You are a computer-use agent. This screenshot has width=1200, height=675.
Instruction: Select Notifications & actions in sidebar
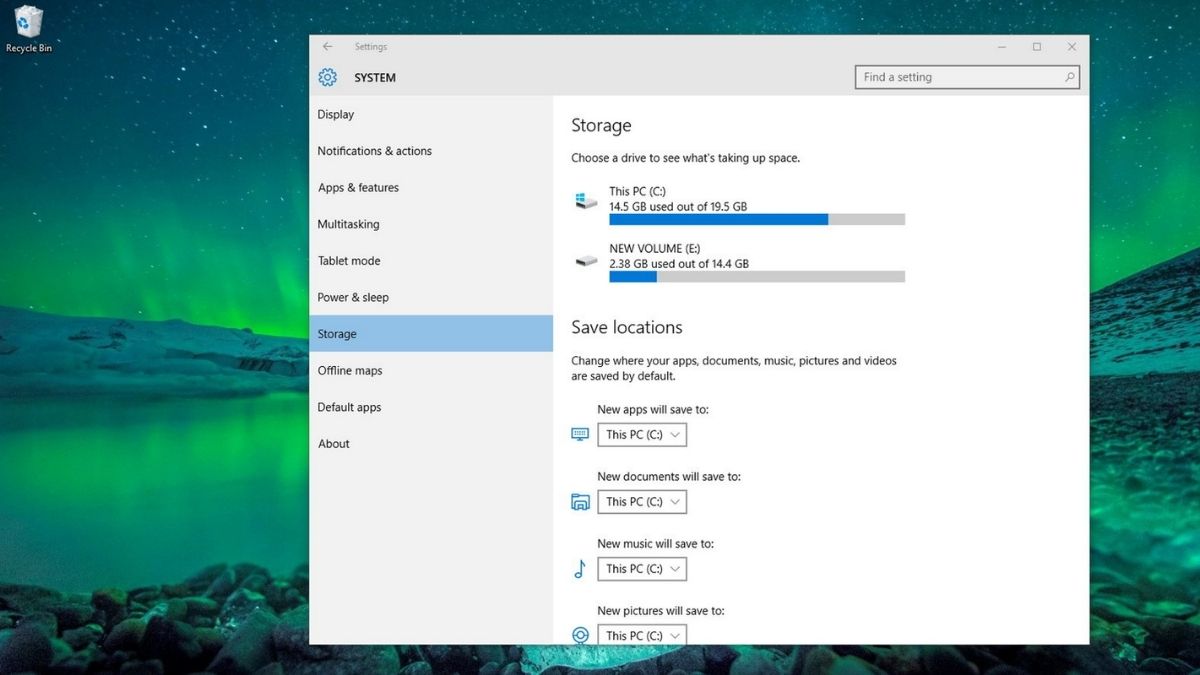(x=374, y=151)
